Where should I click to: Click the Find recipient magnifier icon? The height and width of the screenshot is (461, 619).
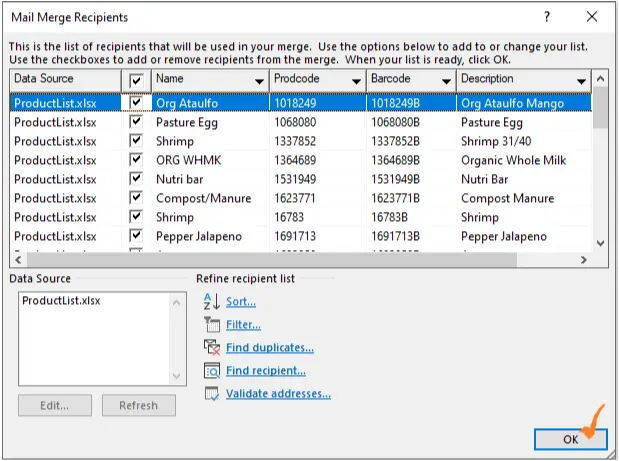coord(212,370)
